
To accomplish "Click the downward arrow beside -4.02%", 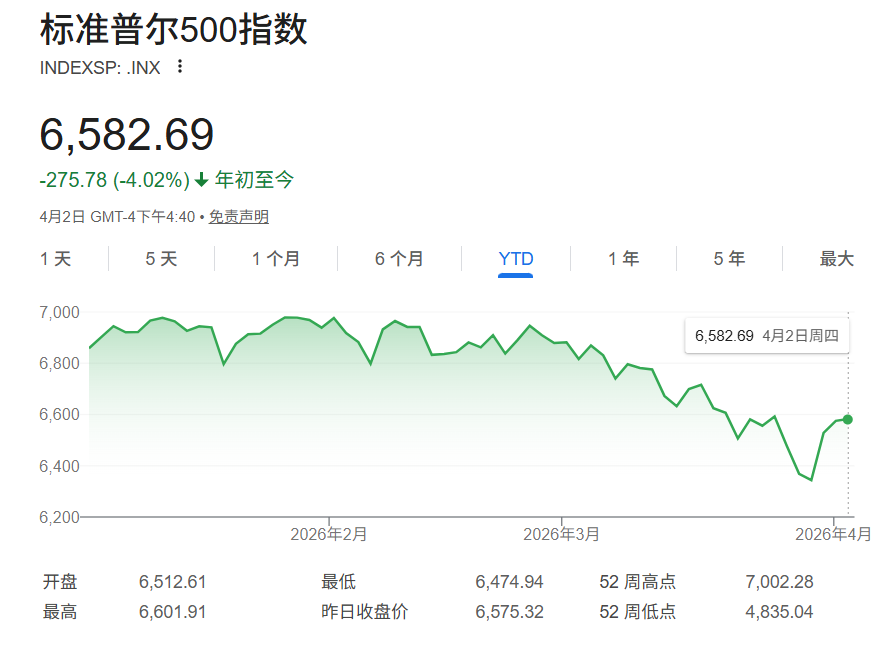I will tap(202, 180).
